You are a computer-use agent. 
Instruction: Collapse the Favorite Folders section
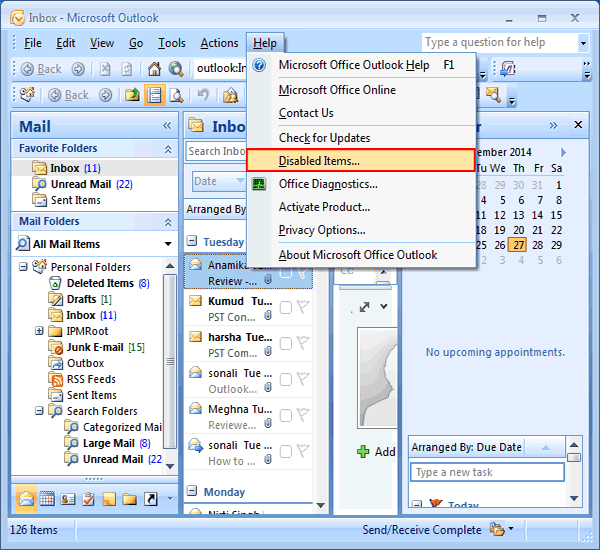168,149
